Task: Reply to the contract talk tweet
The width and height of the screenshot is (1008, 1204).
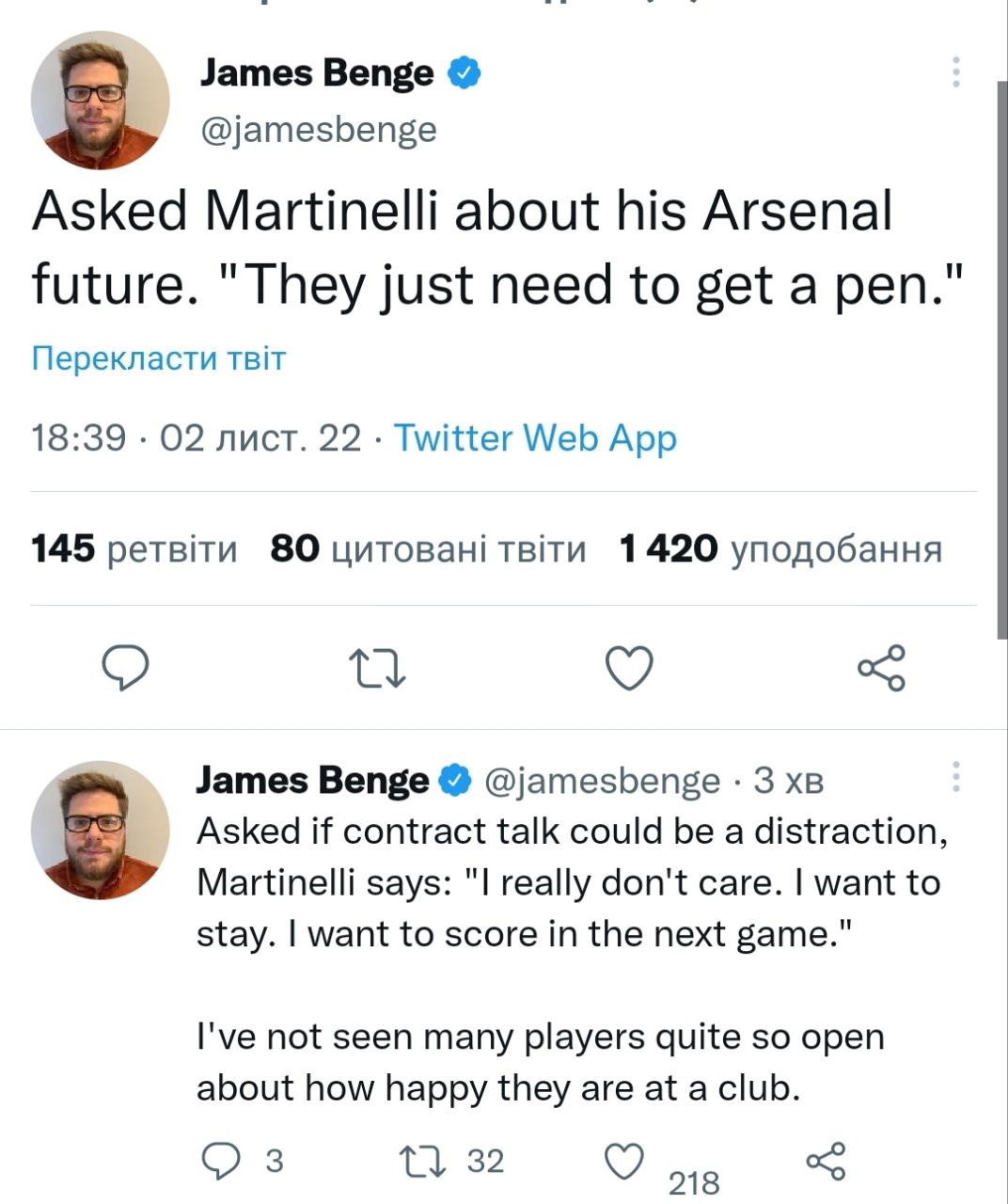Action: coord(222,1162)
